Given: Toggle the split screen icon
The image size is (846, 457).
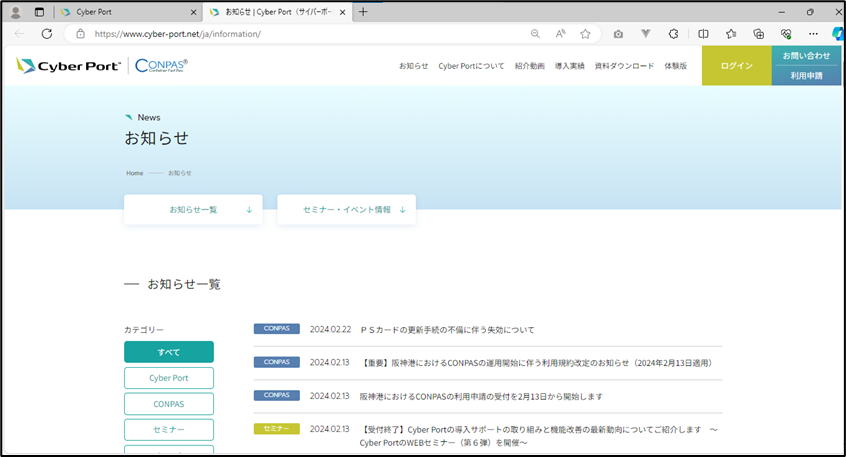Looking at the screenshot, I should [x=703, y=33].
